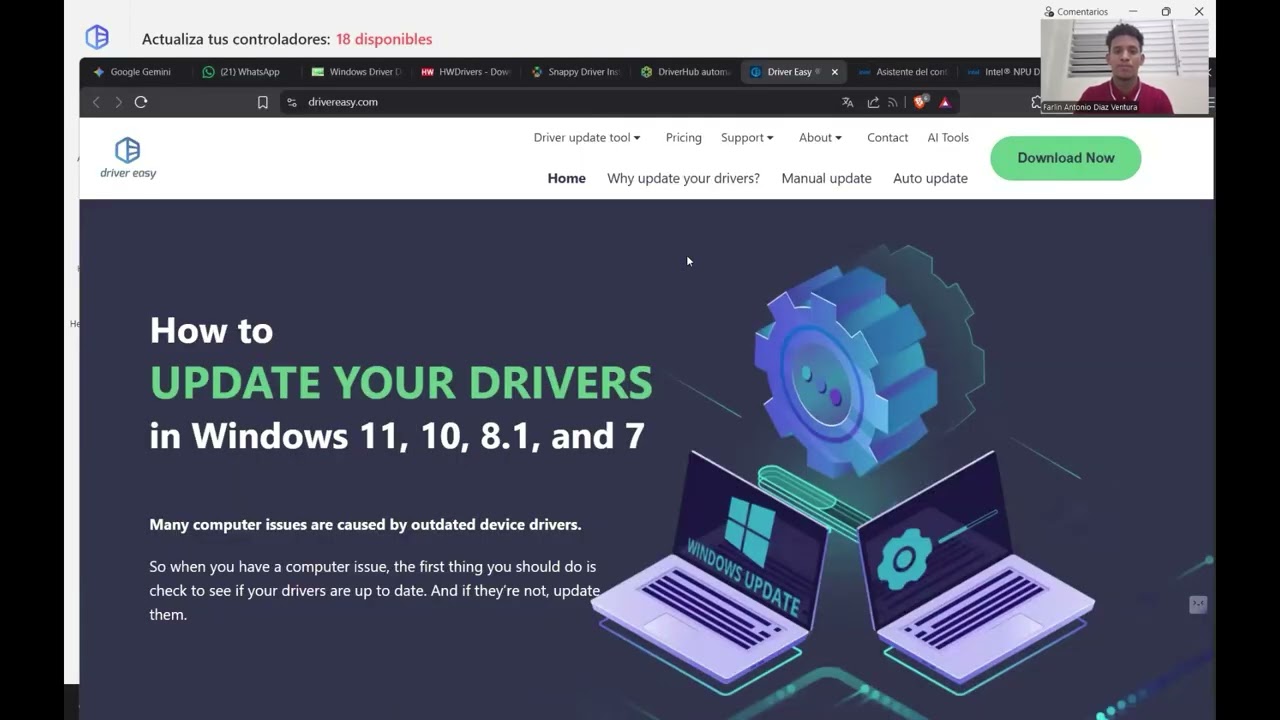Open the Pricing page

(x=684, y=138)
